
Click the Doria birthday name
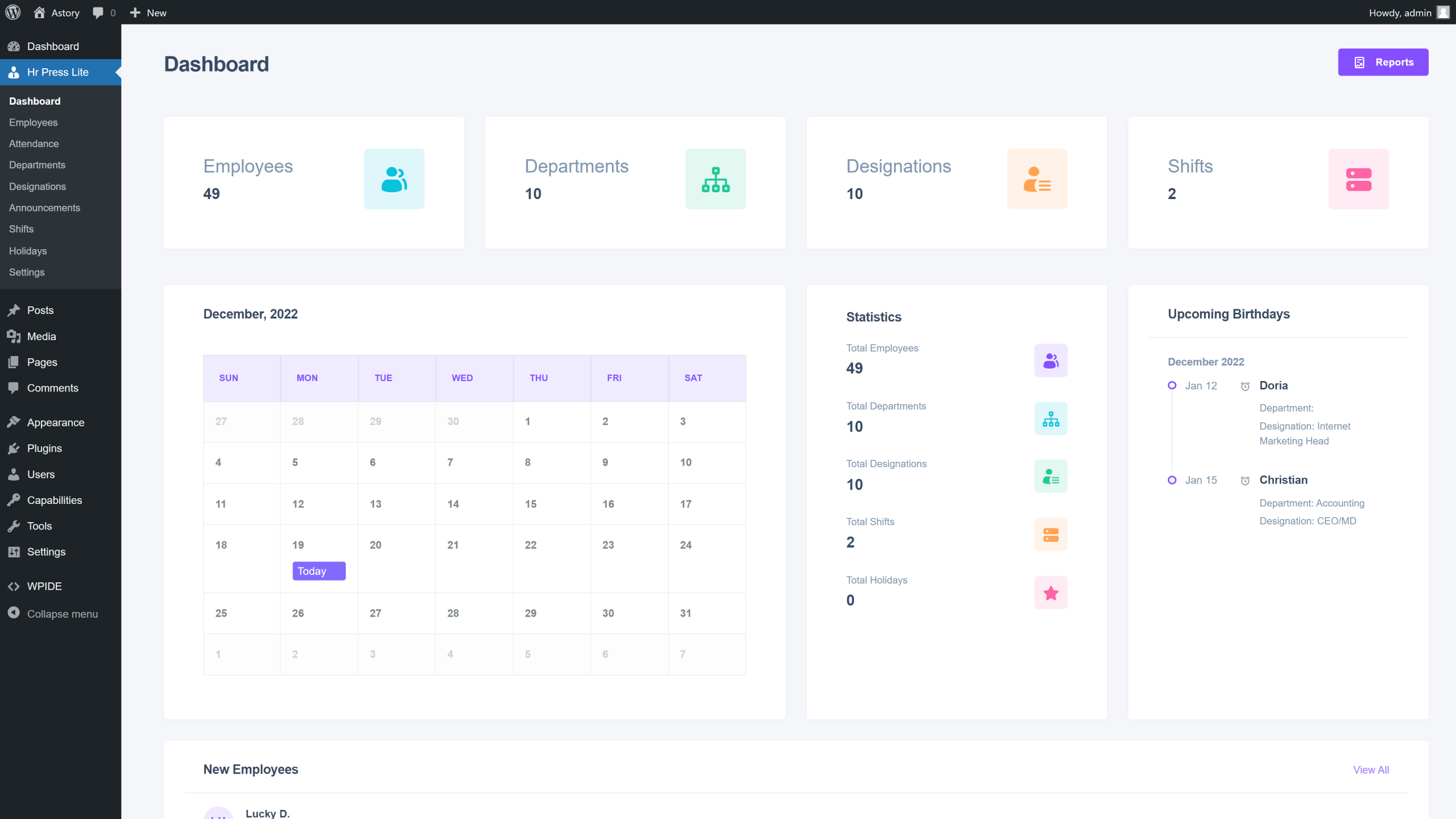(x=1273, y=386)
